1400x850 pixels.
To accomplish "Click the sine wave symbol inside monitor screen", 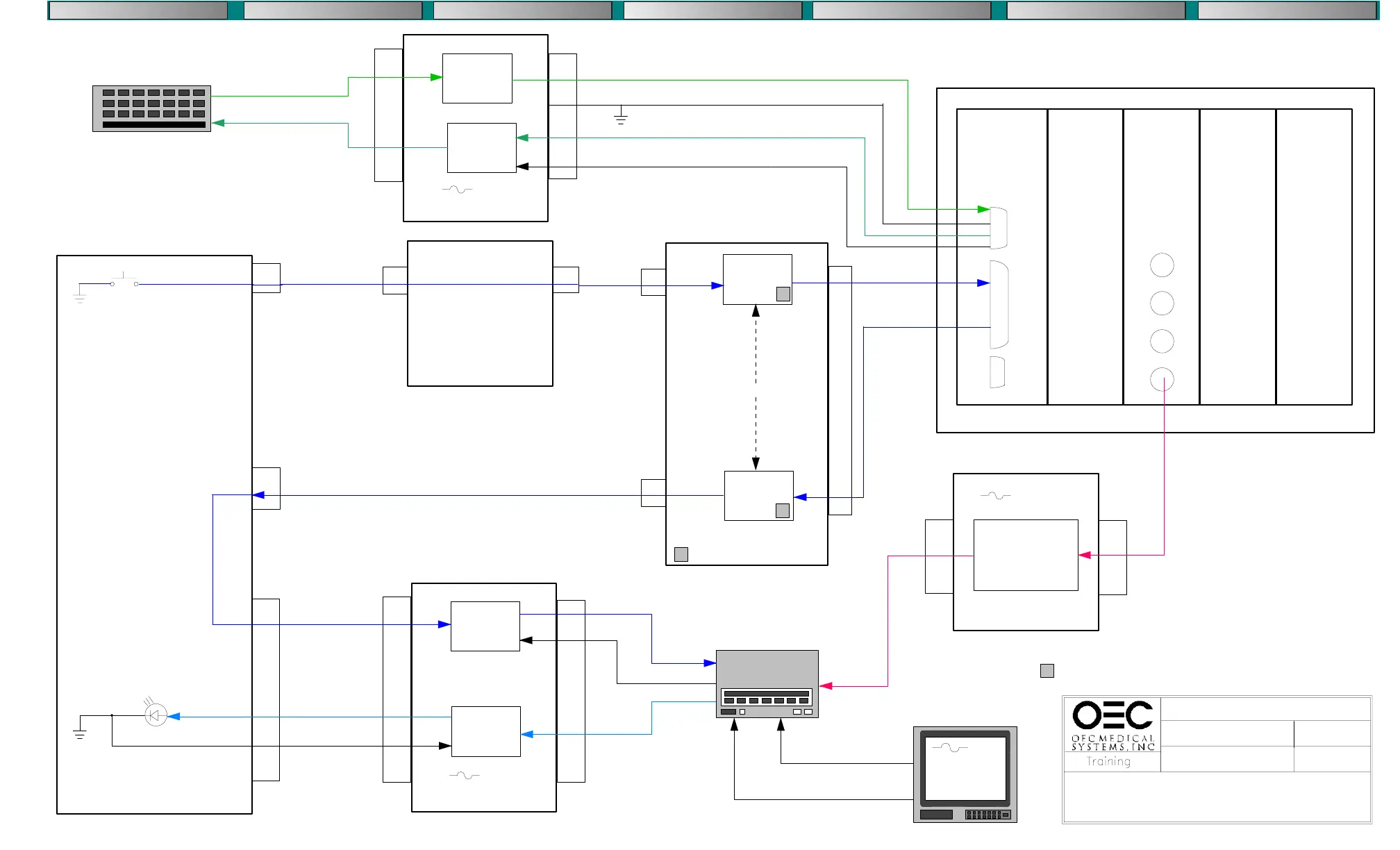I will coord(950,748).
